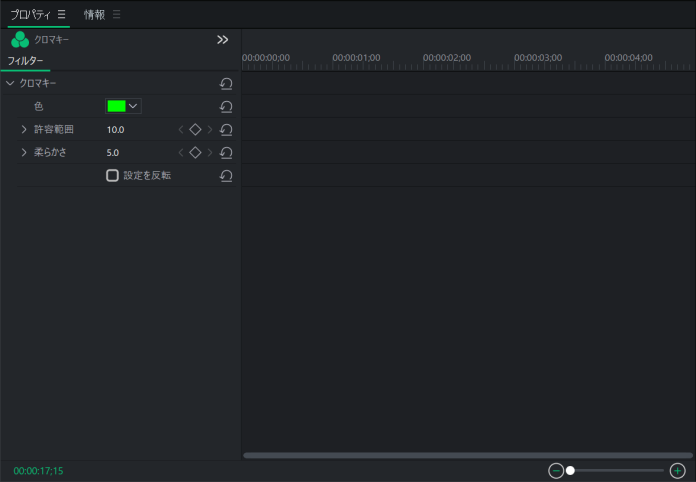Reset the 色 color parameter
The width and height of the screenshot is (696, 482).
tap(226, 106)
